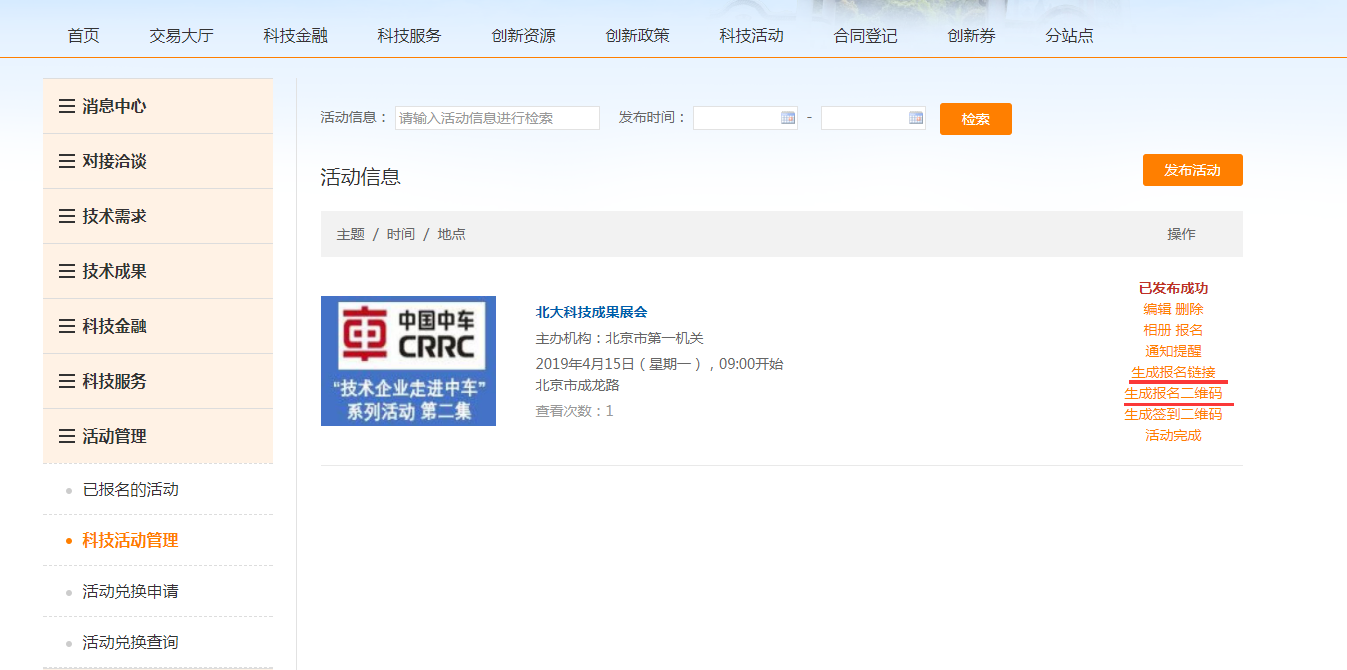The width and height of the screenshot is (1347, 670).
Task: Open 报名 list for the activity
Action: click(x=1189, y=330)
